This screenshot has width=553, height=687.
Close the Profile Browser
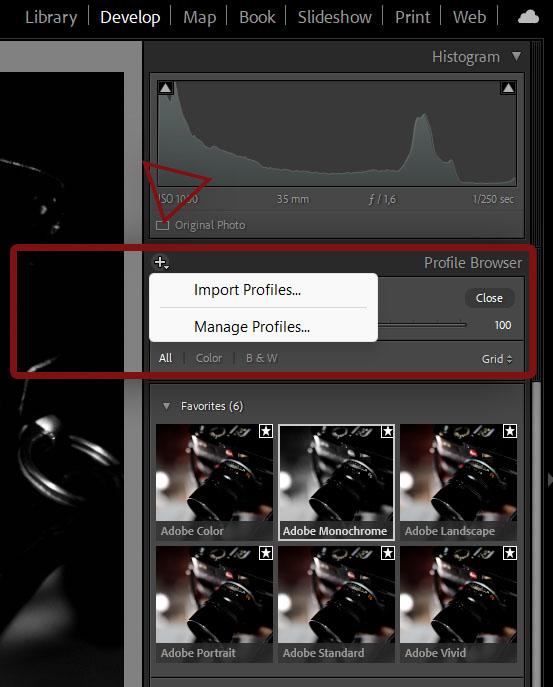[x=489, y=298]
